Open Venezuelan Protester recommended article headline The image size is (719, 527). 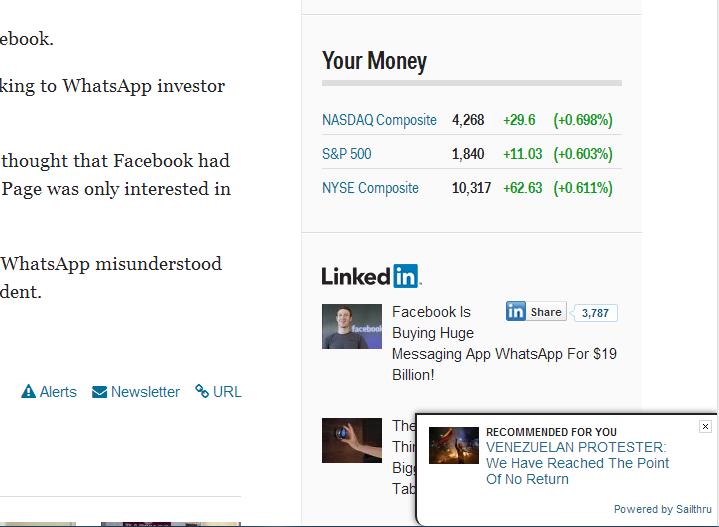click(x=577, y=463)
